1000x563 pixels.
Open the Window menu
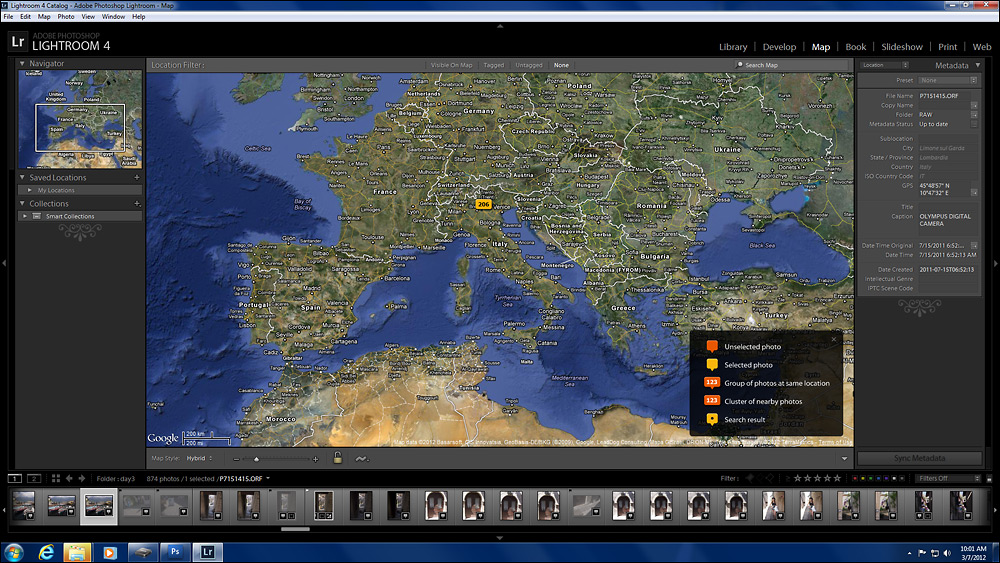coord(113,17)
